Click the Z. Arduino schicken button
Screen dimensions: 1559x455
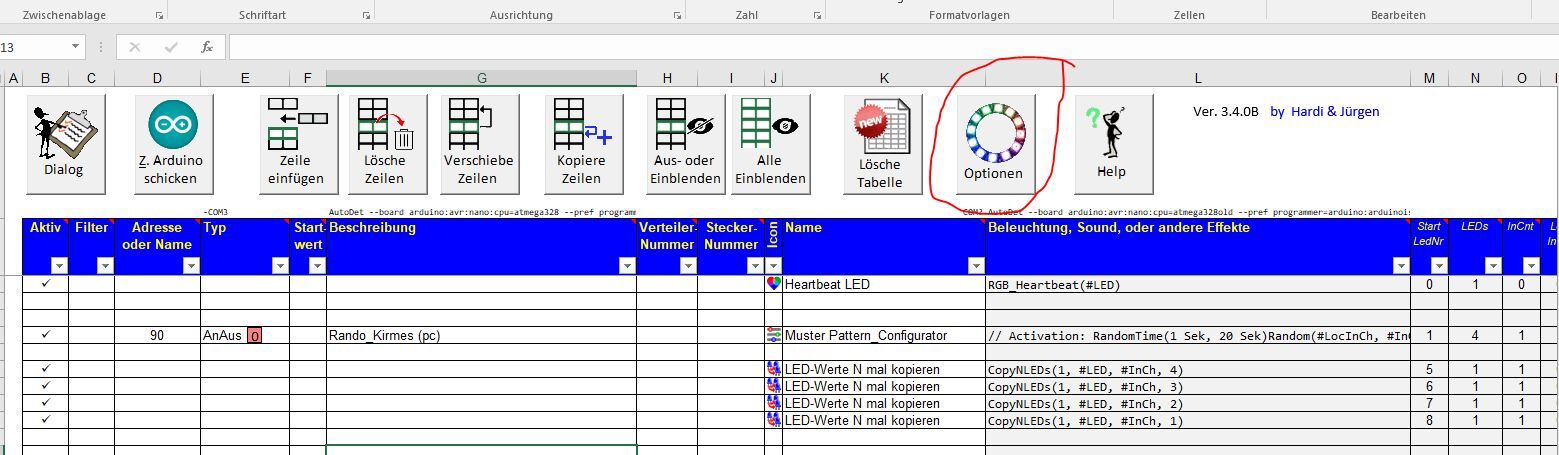tap(172, 144)
